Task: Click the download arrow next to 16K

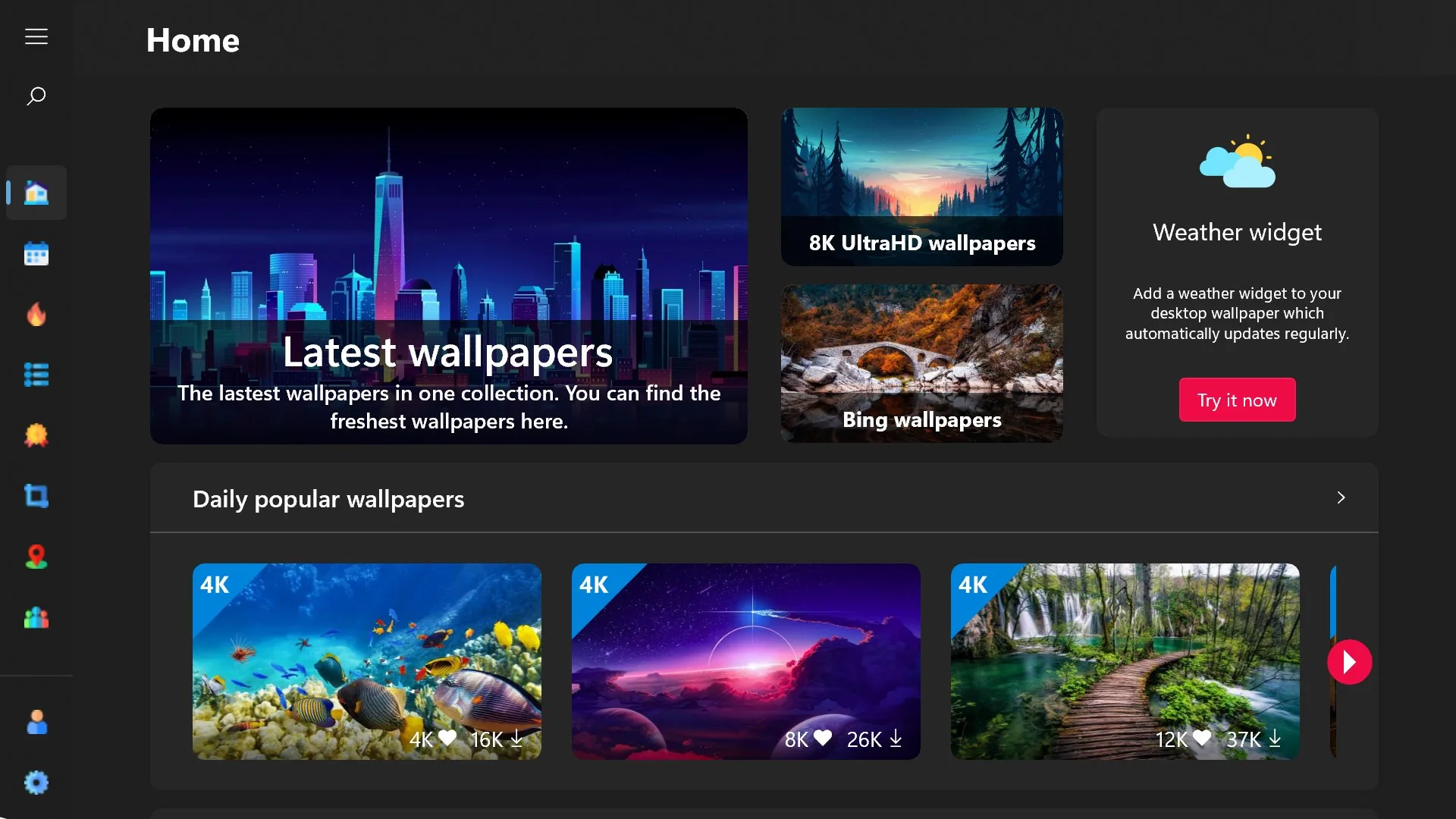Action: point(516,738)
